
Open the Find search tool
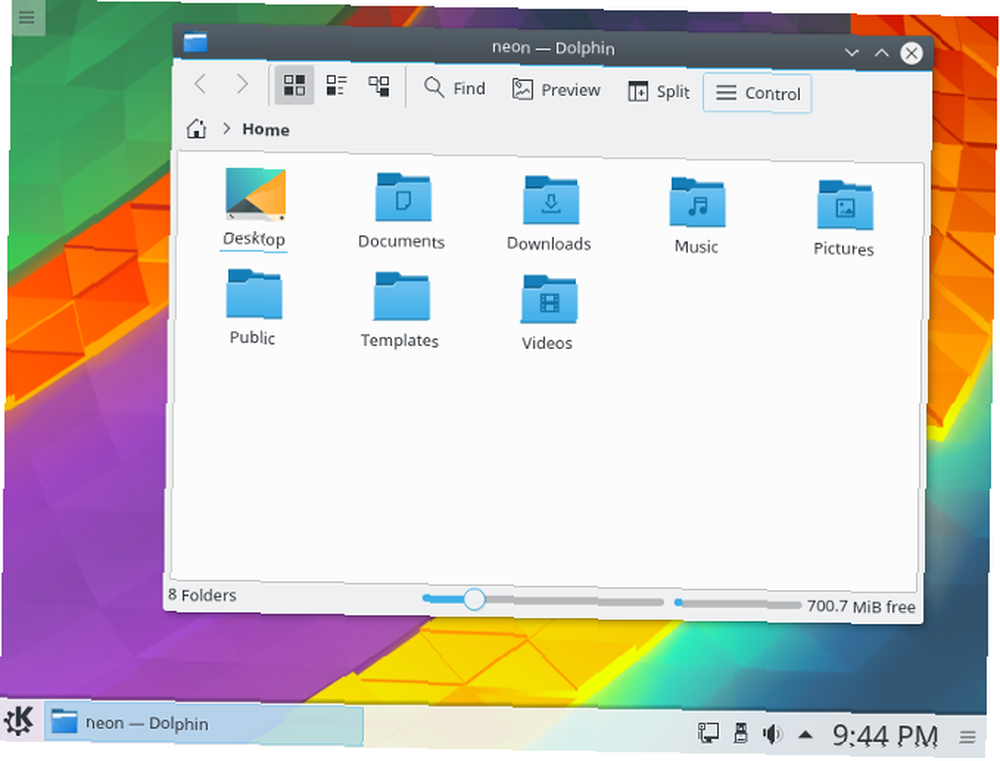(455, 88)
